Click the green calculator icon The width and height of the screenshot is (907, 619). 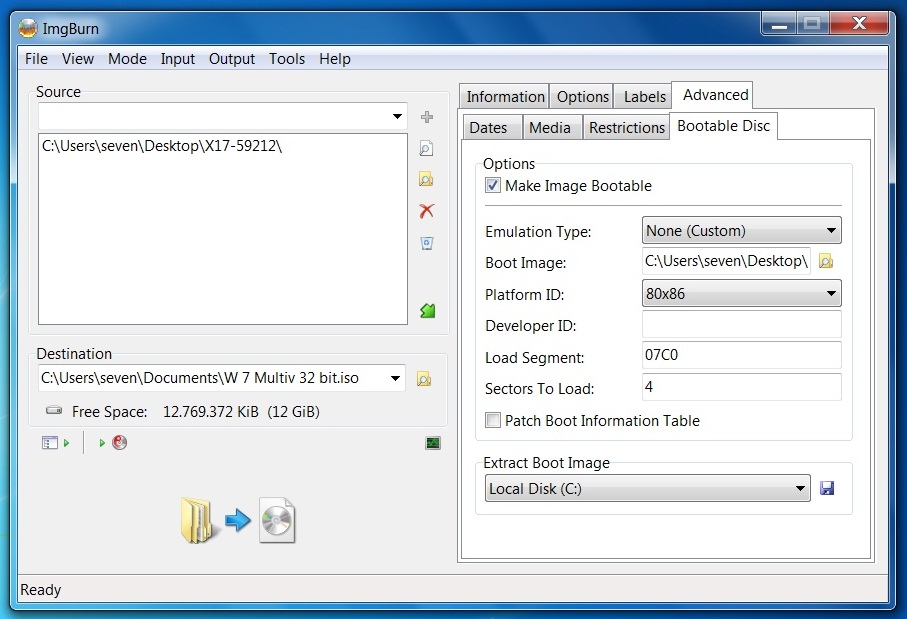(427, 311)
